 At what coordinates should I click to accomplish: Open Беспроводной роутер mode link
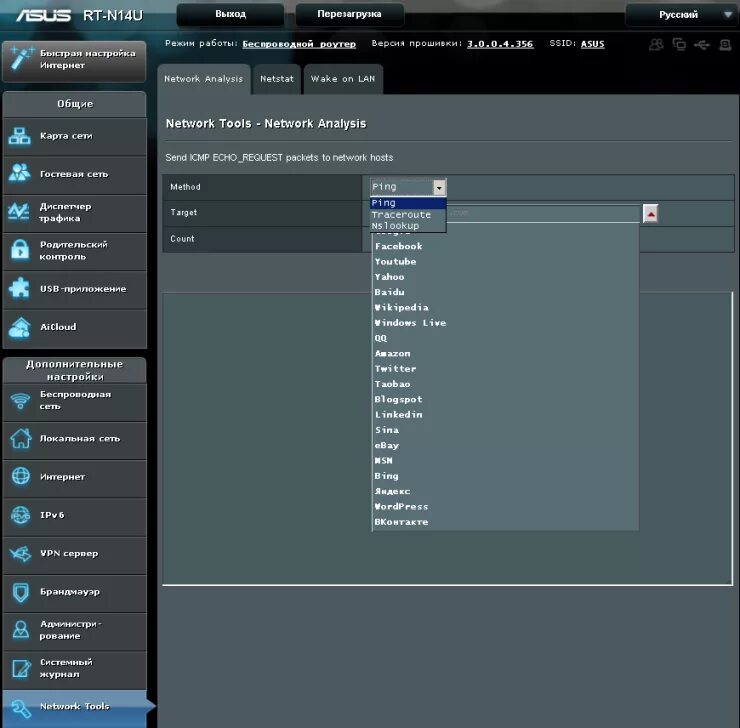299,44
